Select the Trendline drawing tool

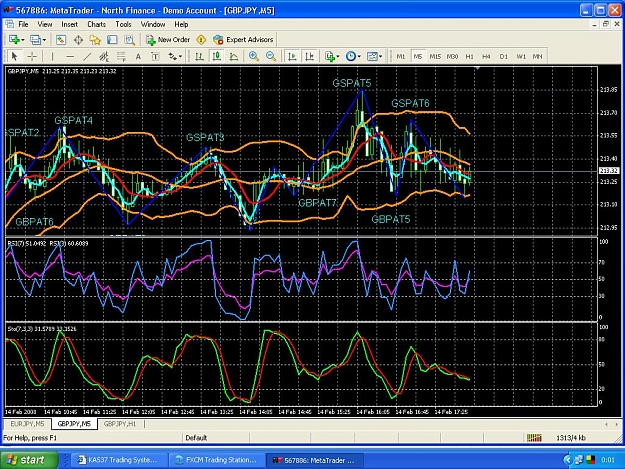tap(87, 57)
